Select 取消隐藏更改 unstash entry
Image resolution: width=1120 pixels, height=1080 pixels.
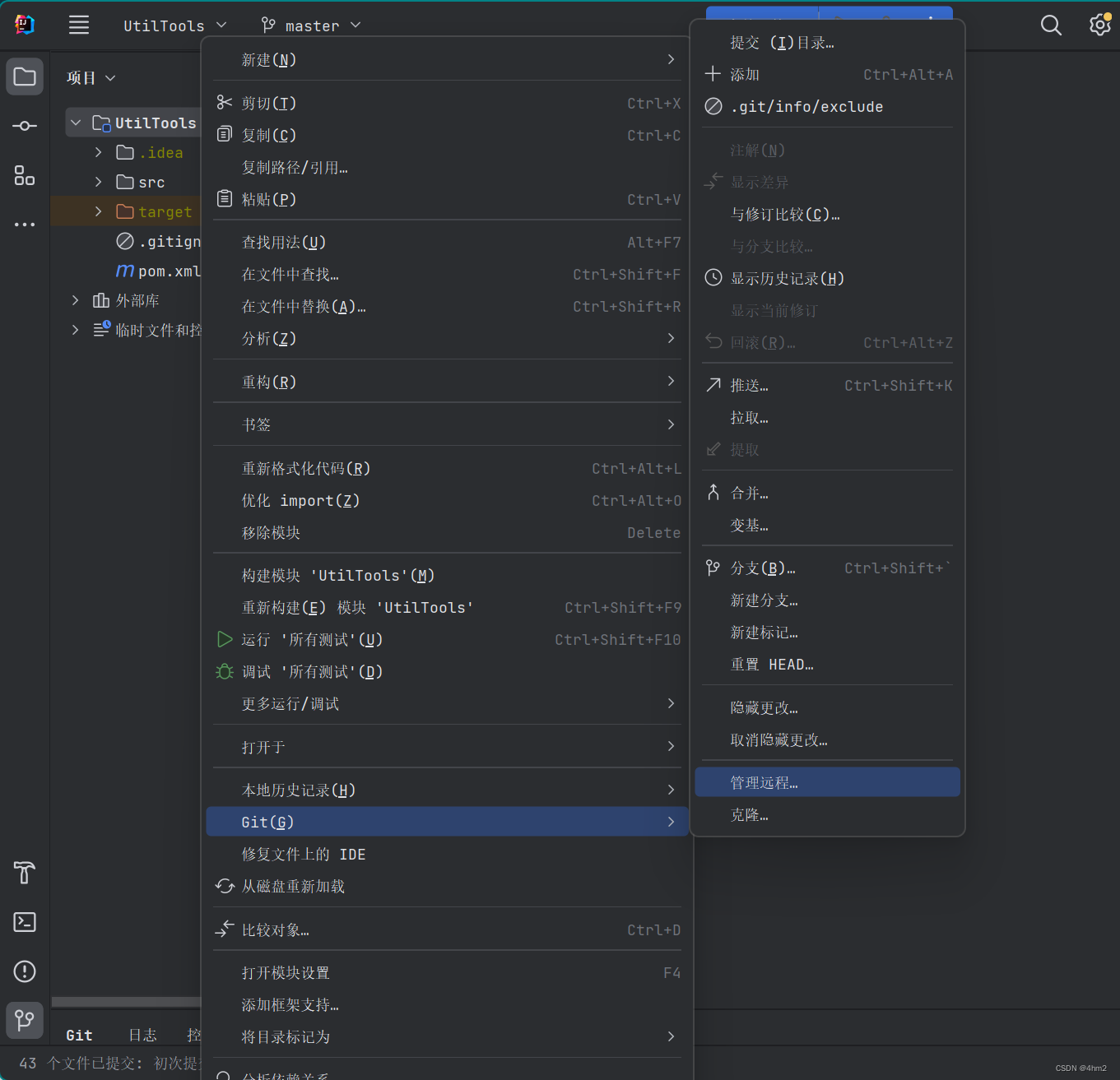pos(827,739)
